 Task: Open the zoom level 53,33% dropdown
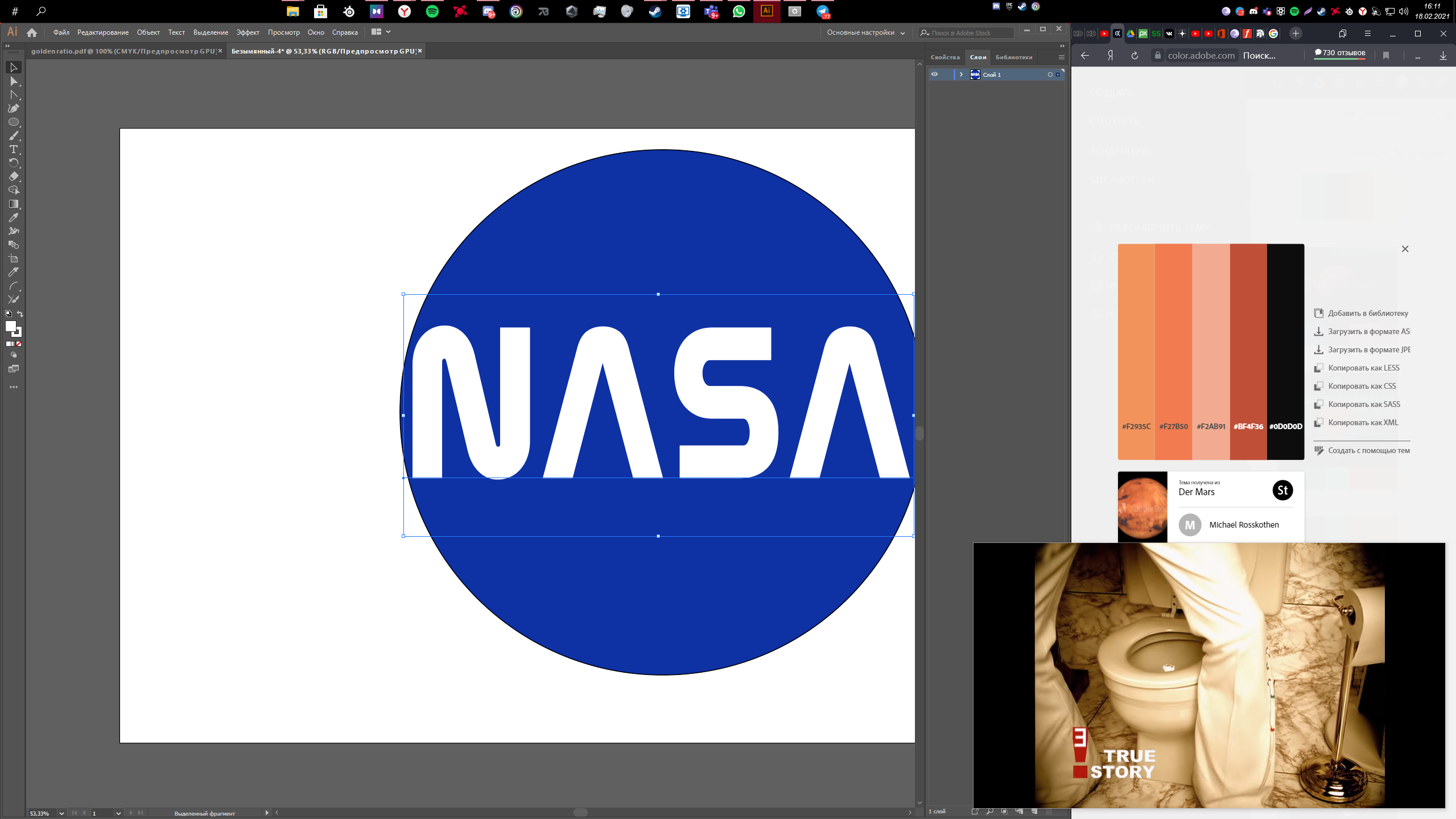coord(61,813)
